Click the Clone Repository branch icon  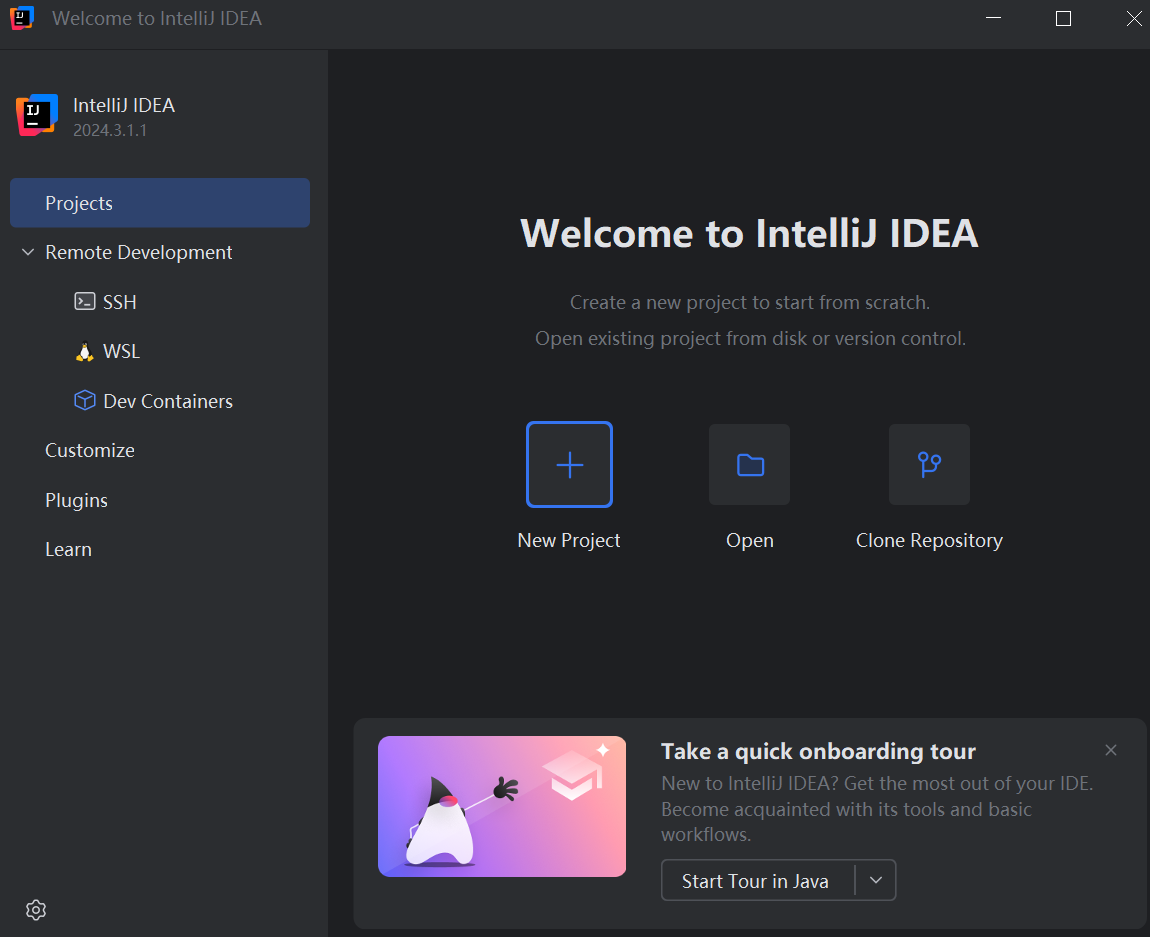point(929,464)
